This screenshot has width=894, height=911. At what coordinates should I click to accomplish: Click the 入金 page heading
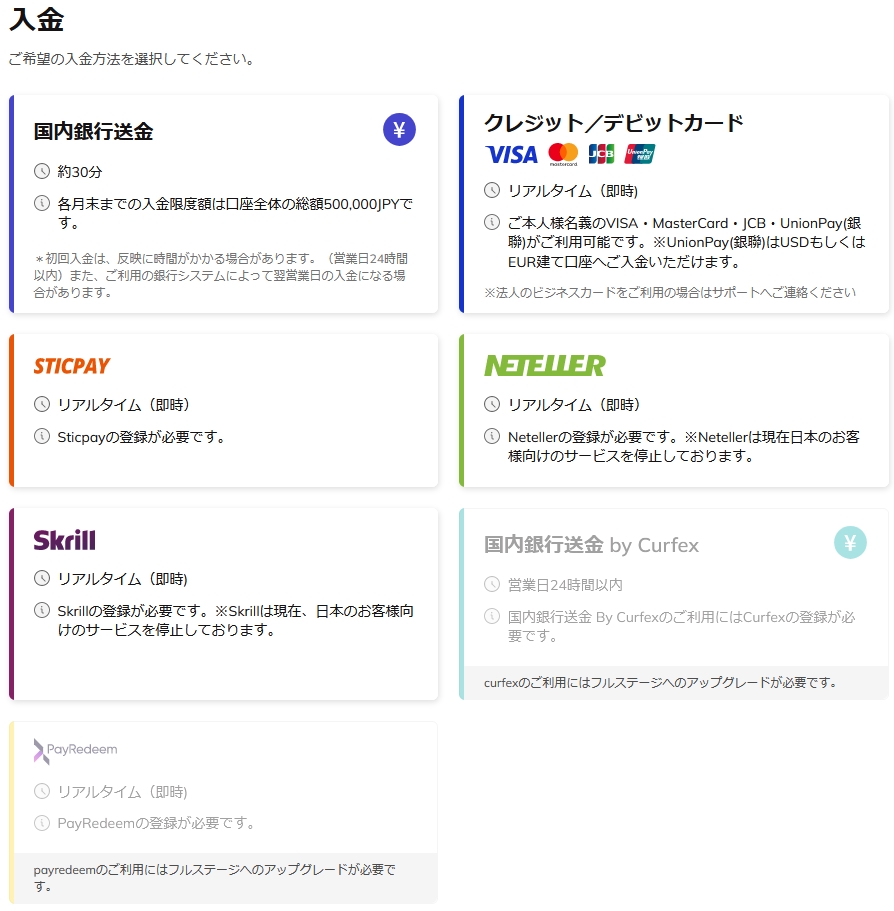point(37,19)
